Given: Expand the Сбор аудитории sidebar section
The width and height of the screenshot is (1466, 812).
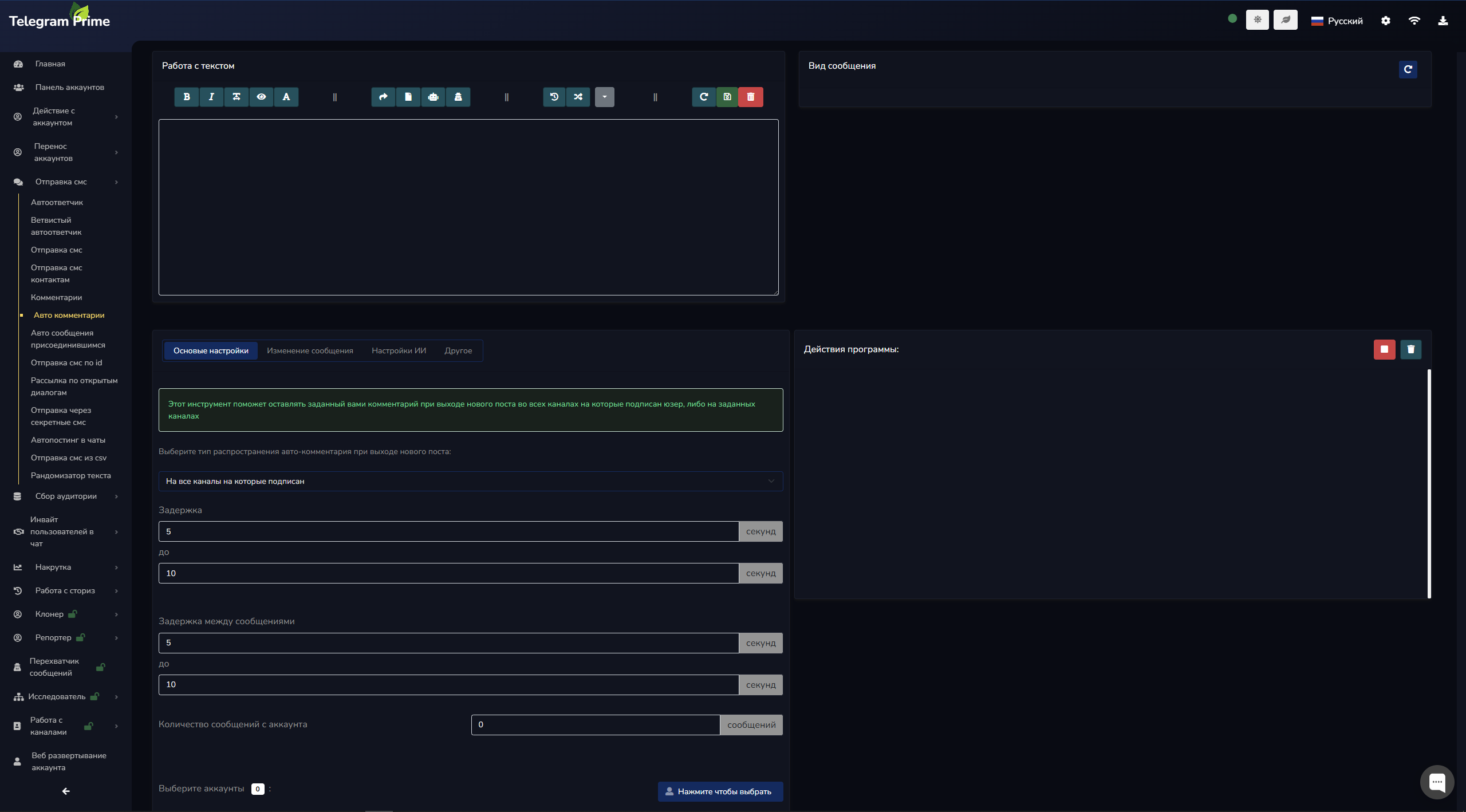Looking at the screenshot, I should click(66, 496).
